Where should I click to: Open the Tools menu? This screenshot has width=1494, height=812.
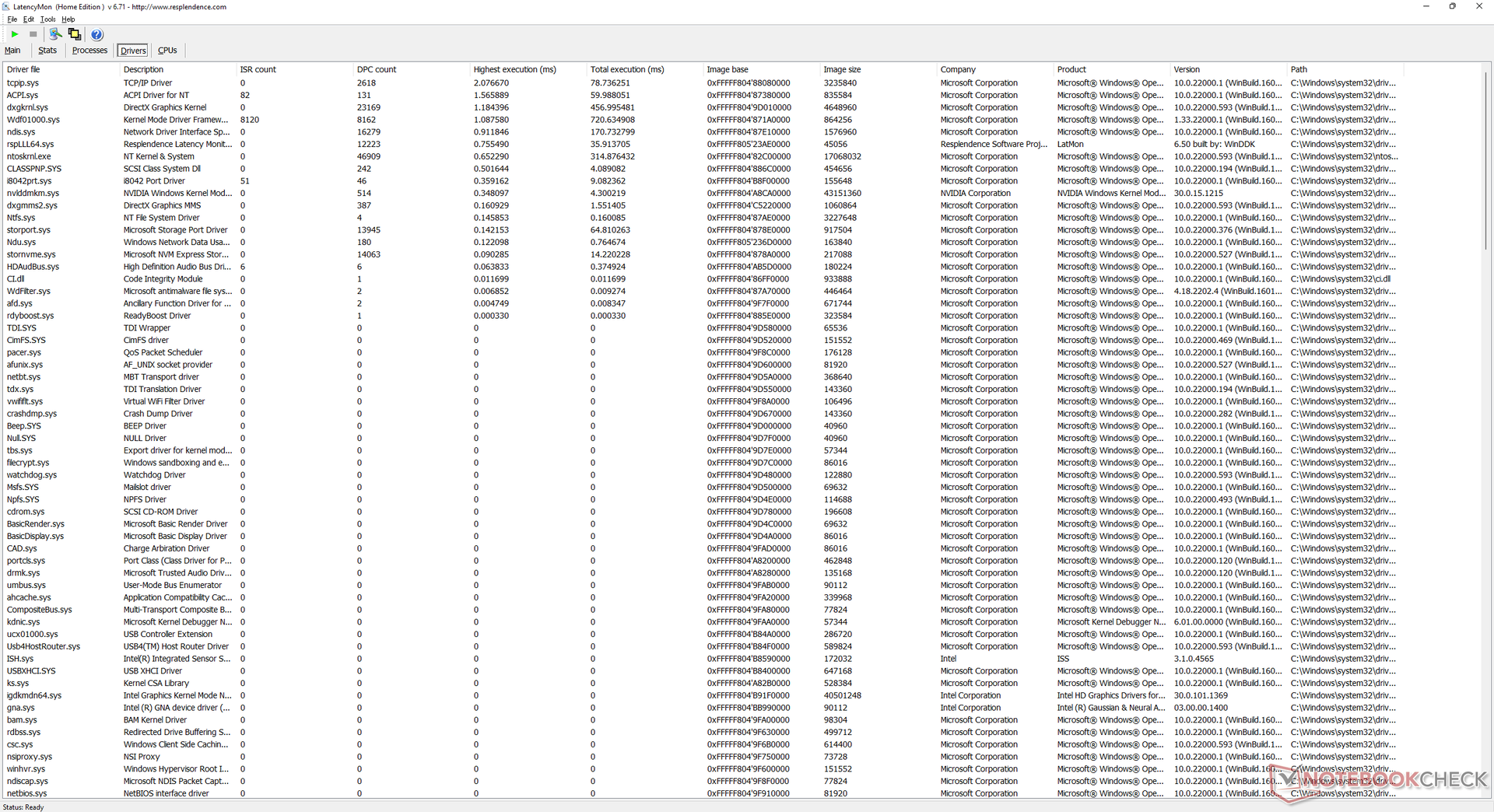point(47,19)
